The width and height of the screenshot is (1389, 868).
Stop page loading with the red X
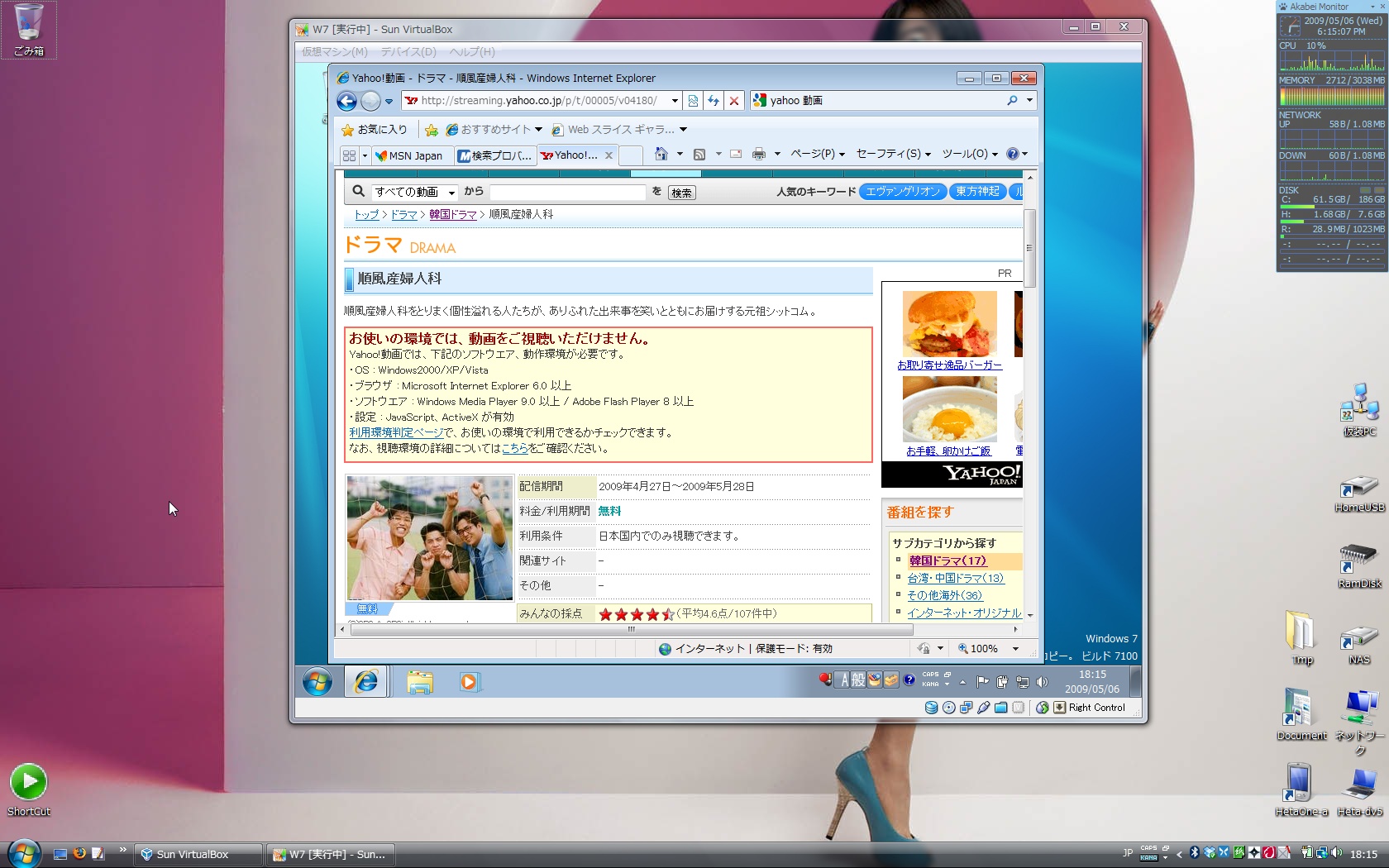pyautogui.click(x=734, y=101)
